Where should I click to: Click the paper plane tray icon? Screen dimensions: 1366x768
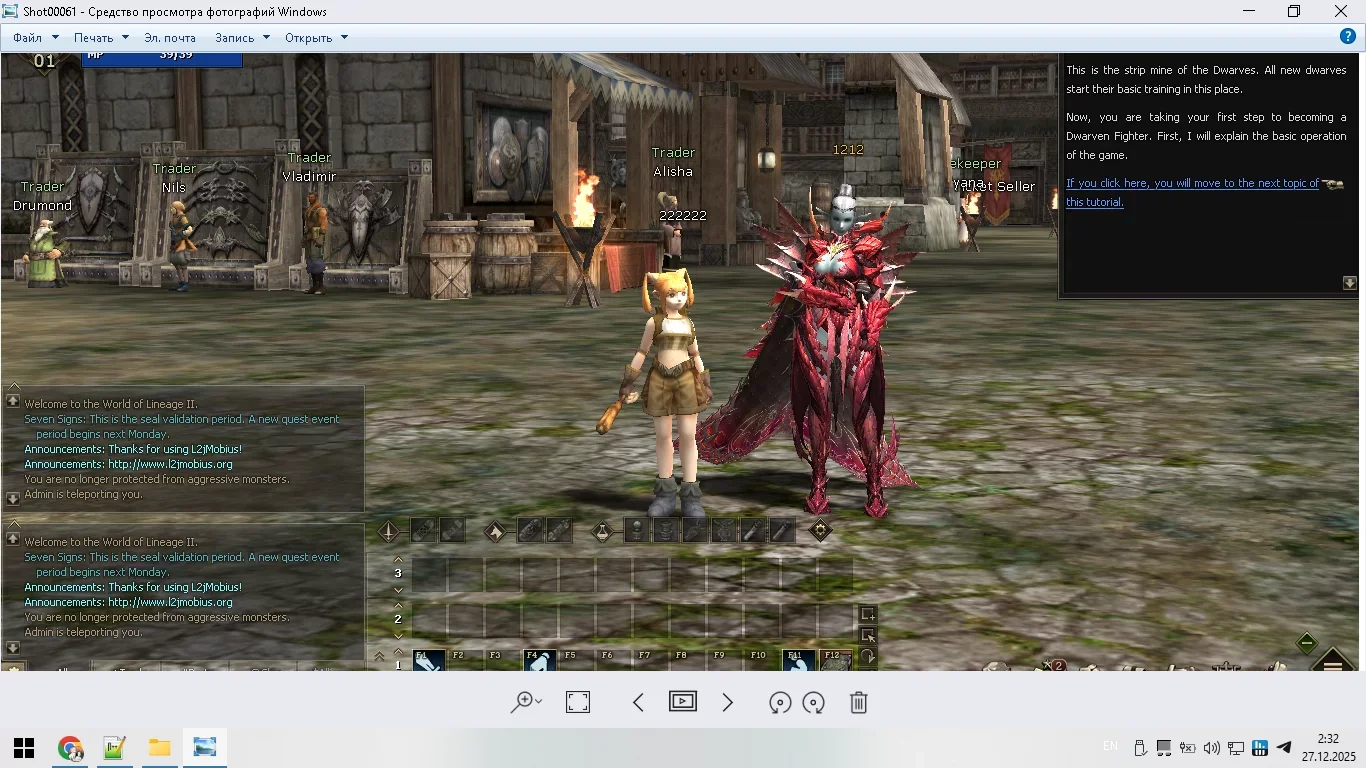click(x=1285, y=748)
